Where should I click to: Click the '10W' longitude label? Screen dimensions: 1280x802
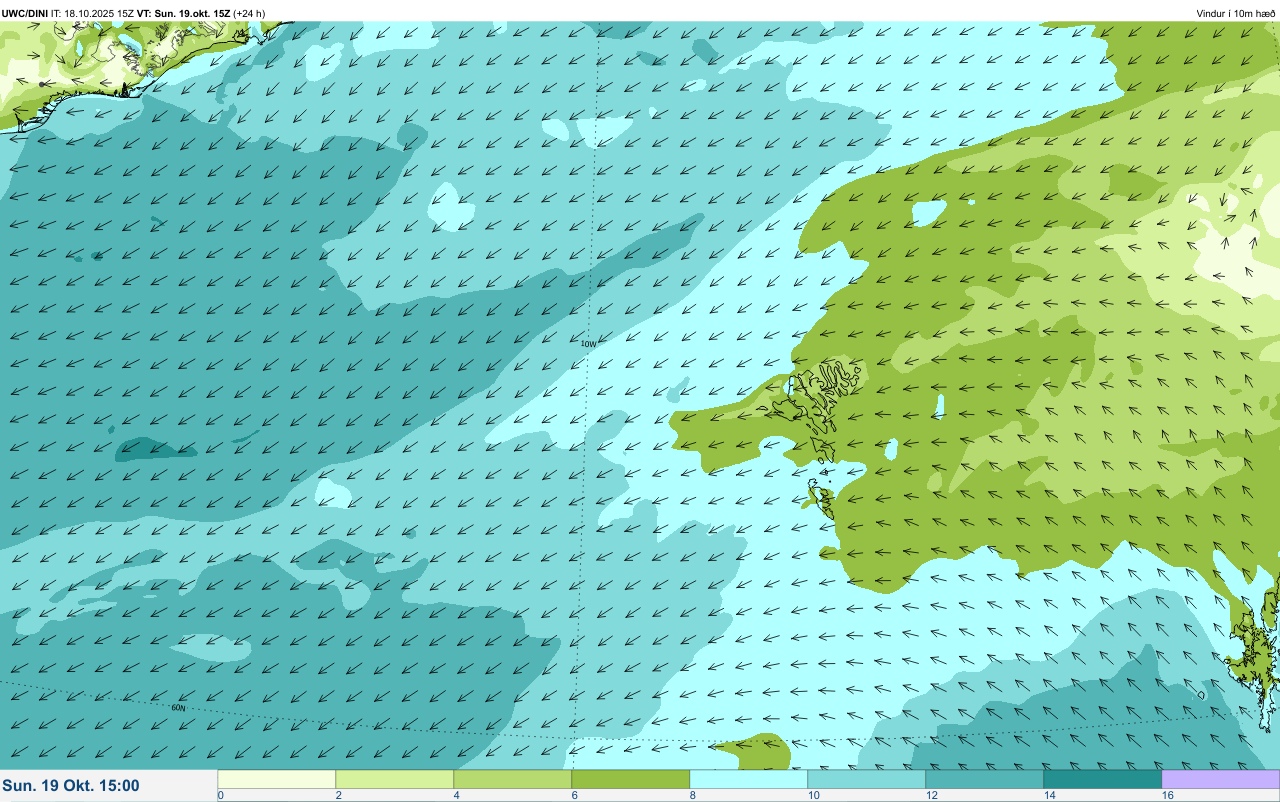[588, 344]
